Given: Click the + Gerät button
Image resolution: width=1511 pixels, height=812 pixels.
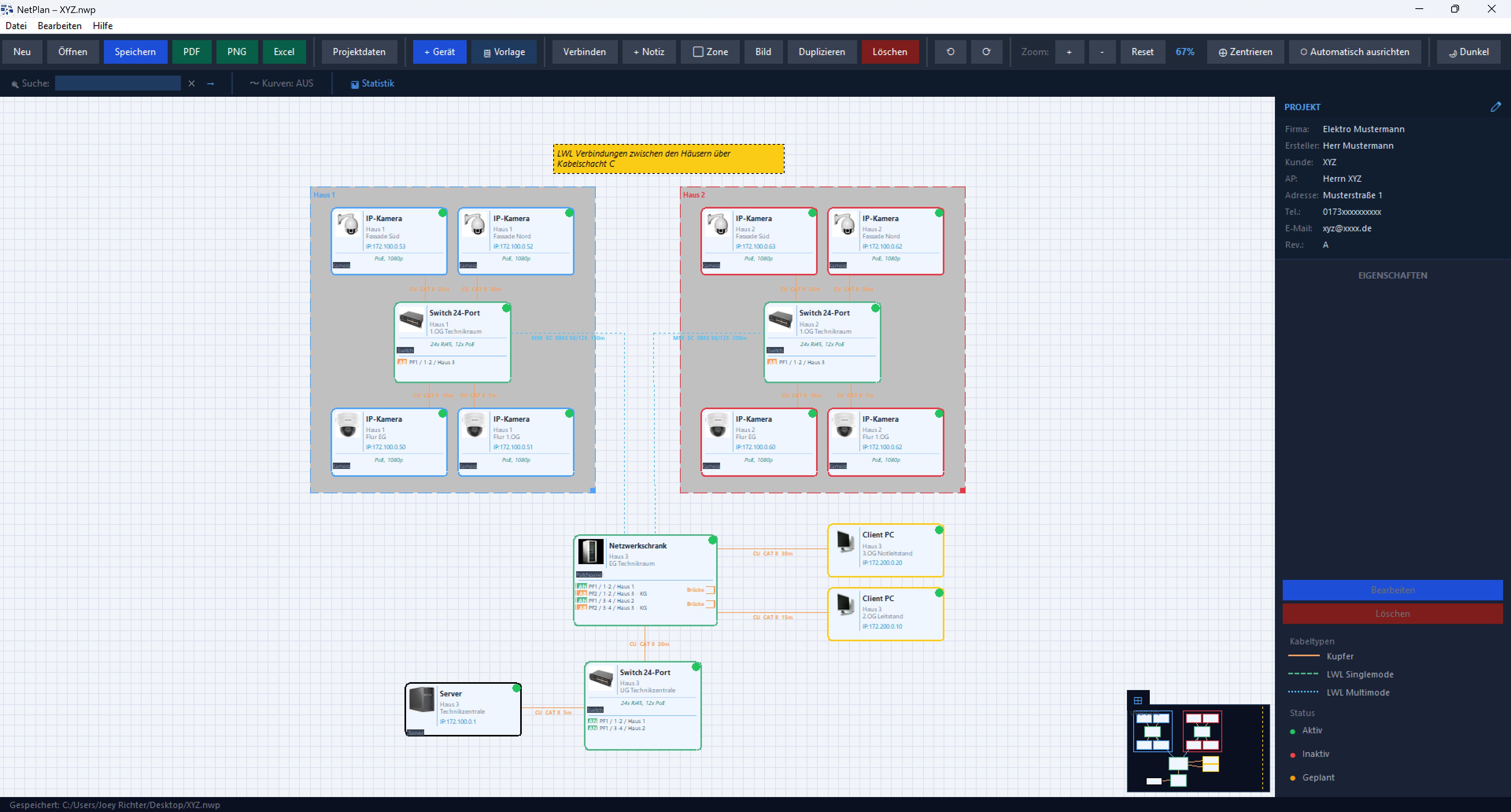Looking at the screenshot, I should [440, 52].
